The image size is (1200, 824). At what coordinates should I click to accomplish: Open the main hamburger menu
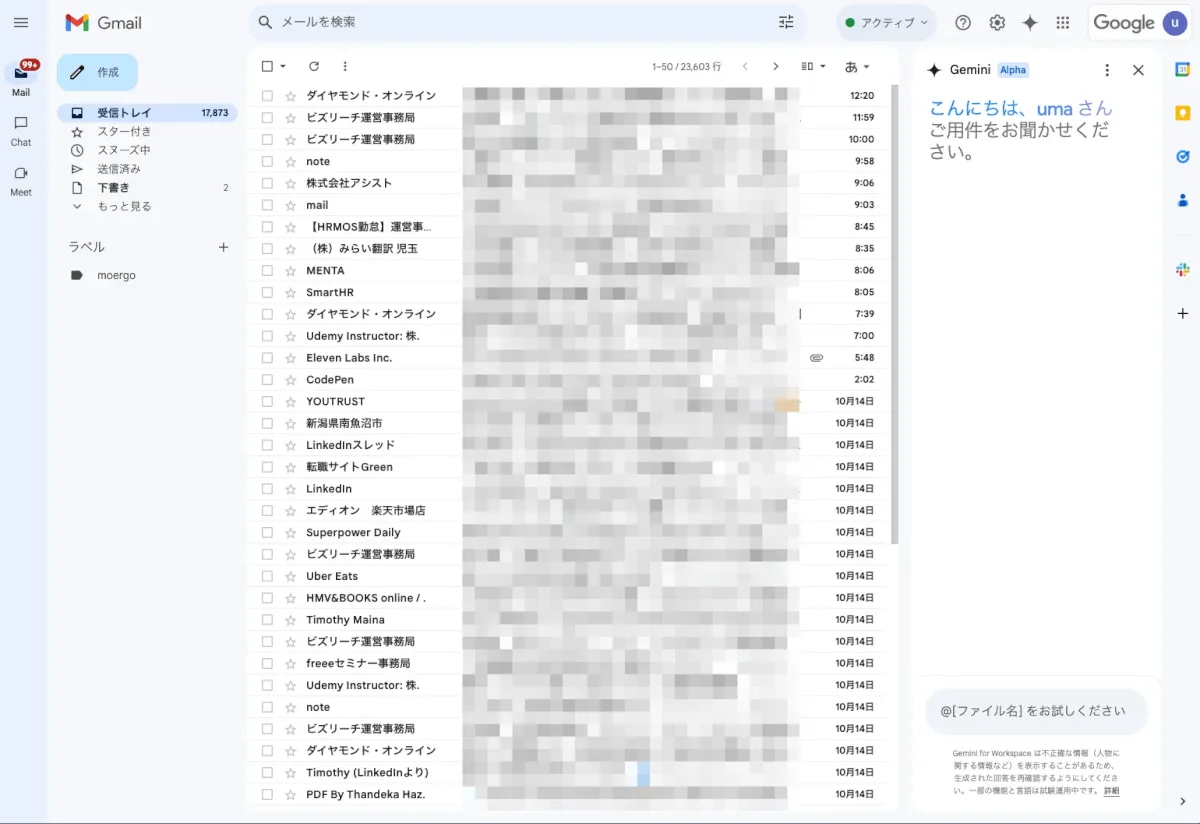click(21, 22)
